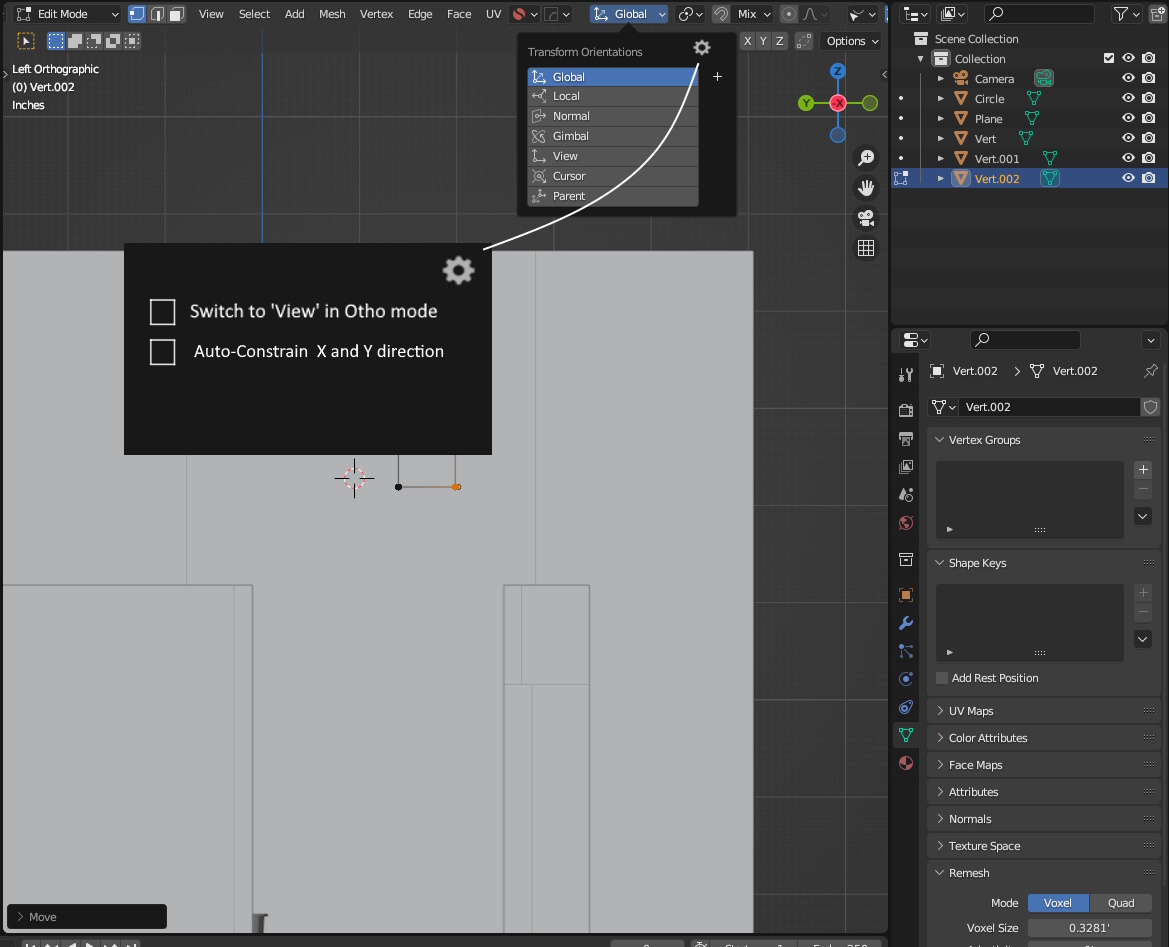The width and height of the screenshot is (1169, 947).
Task: Open the Global transform orientation dropdown
Action: click(629, 14)
